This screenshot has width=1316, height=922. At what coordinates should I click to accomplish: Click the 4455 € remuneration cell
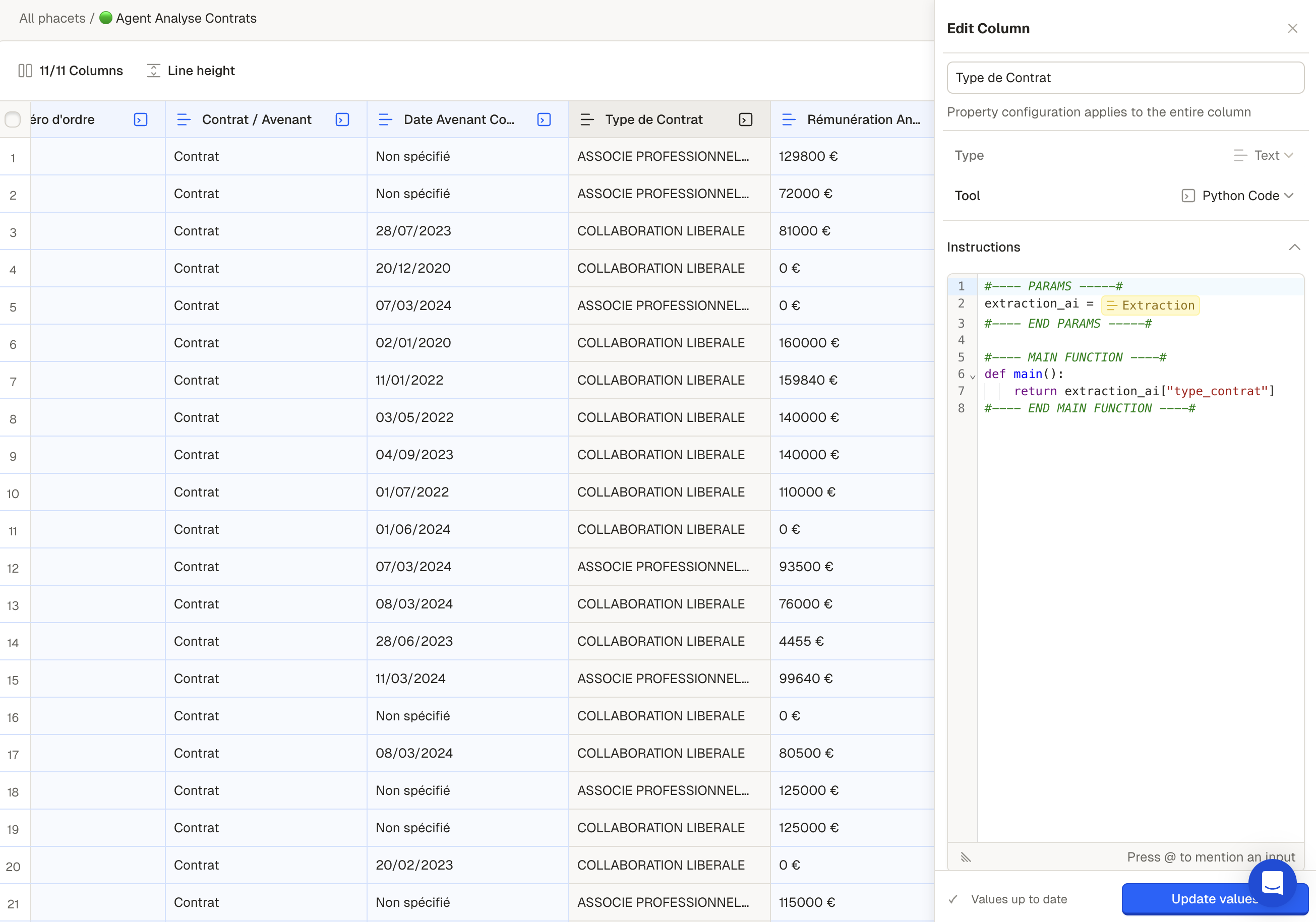852,641
